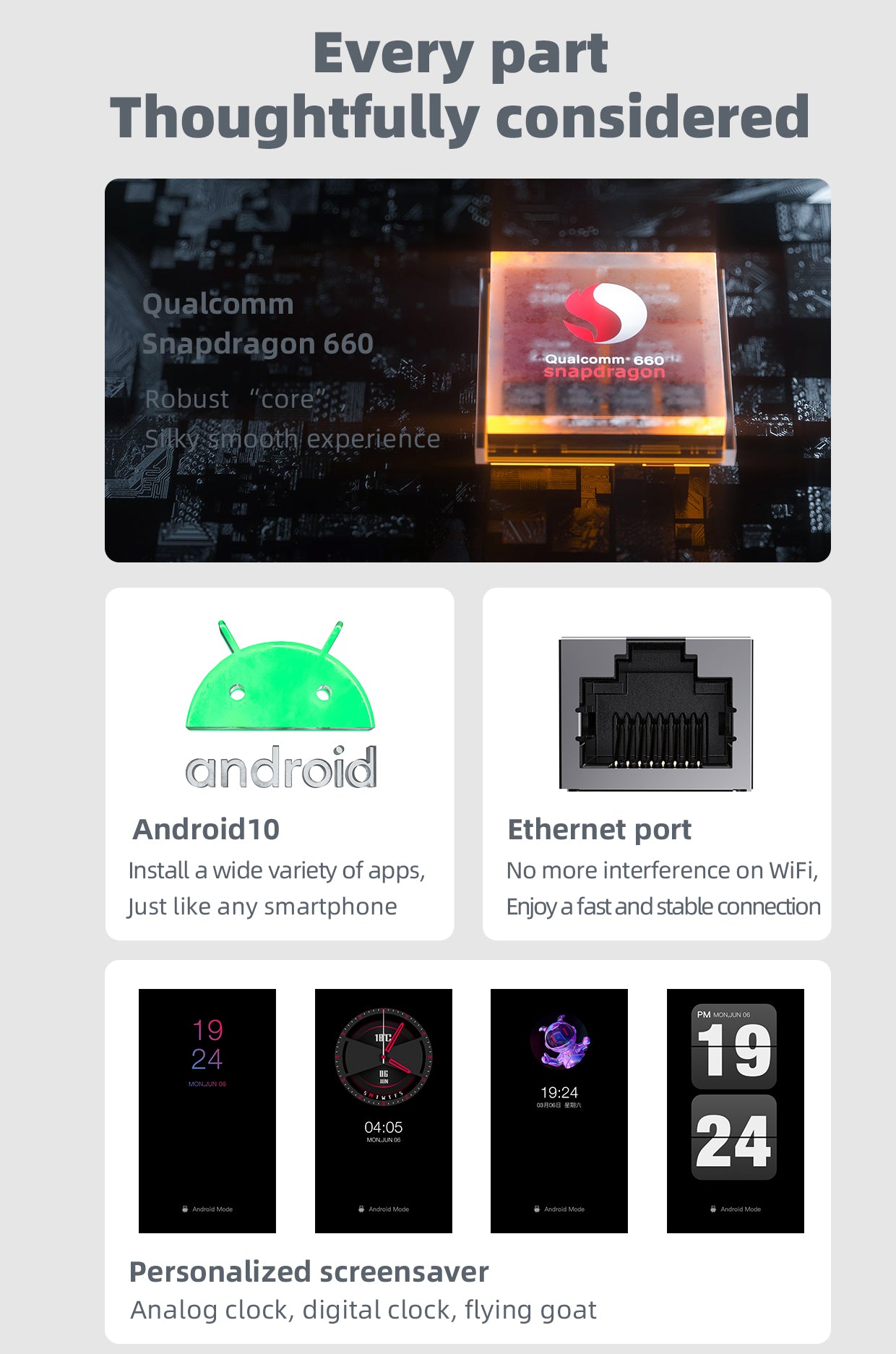Click the green Android robot head icon
Viewport: 896px width, 1354px height.
pos(280,675)
